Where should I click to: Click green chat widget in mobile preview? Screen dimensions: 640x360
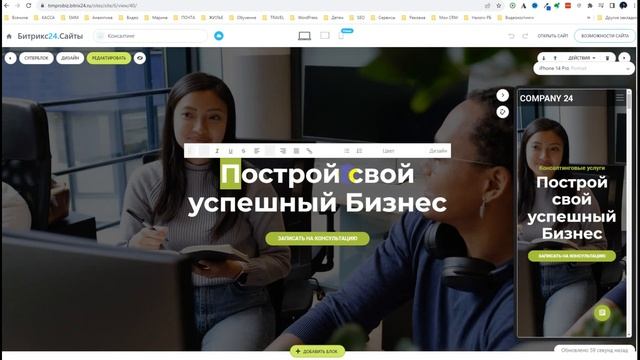[x=602, y=313]
